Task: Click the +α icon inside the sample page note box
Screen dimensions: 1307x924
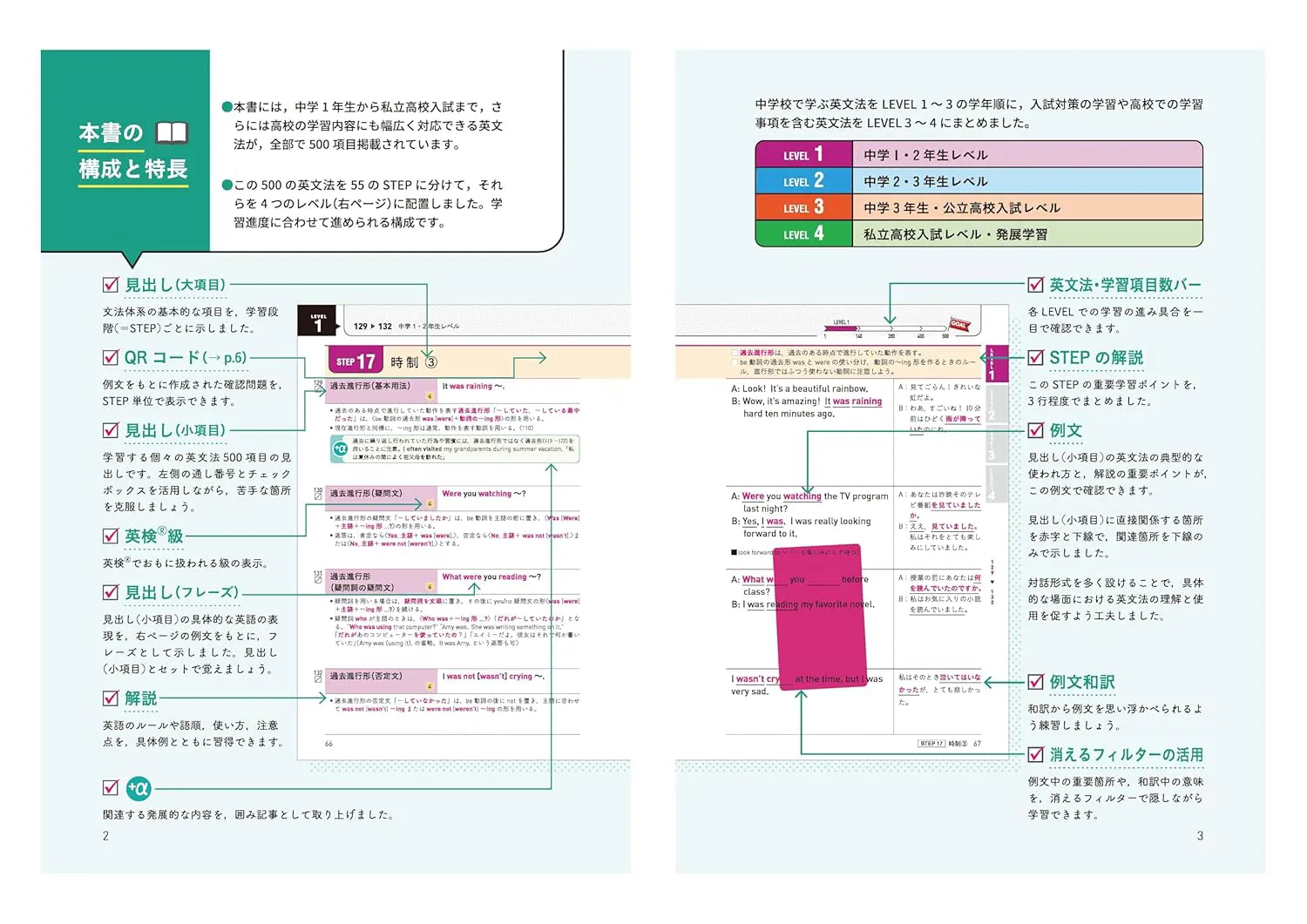Action: tap(340, 449)
